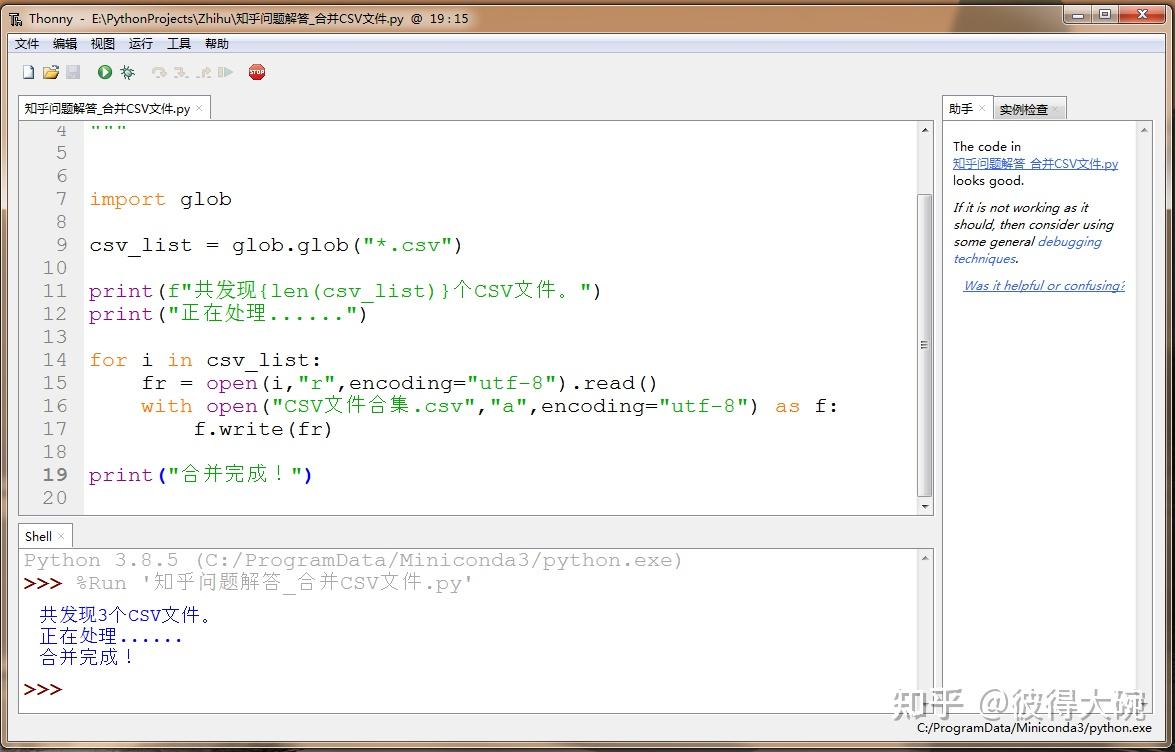Screen dimensions: 1175x752
Task: Click the Step into toolbar icon
Action: click(x=181, y=71)
